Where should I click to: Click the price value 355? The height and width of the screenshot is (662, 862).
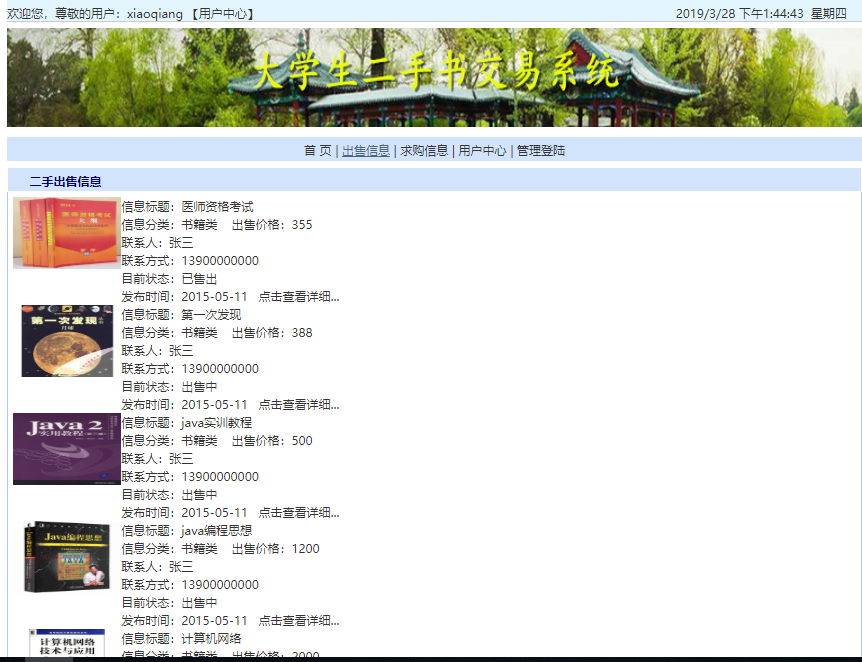coord(302,225)
